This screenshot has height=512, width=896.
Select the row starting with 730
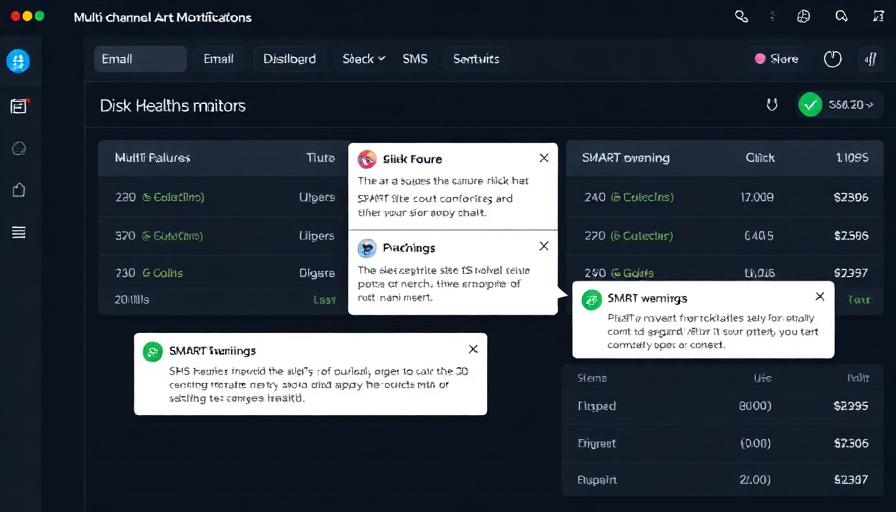[x=223, y=273]
